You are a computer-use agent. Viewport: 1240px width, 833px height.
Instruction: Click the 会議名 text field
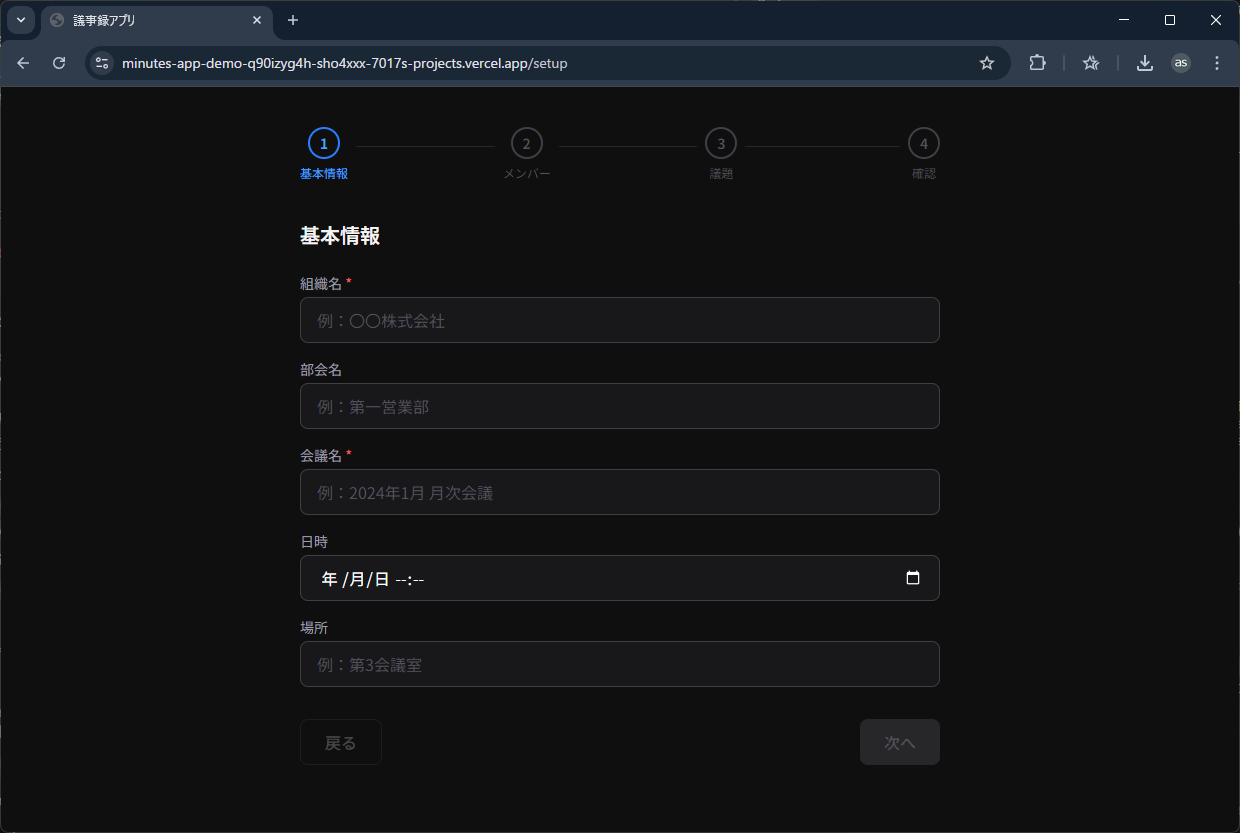click(x=619, y=492)
